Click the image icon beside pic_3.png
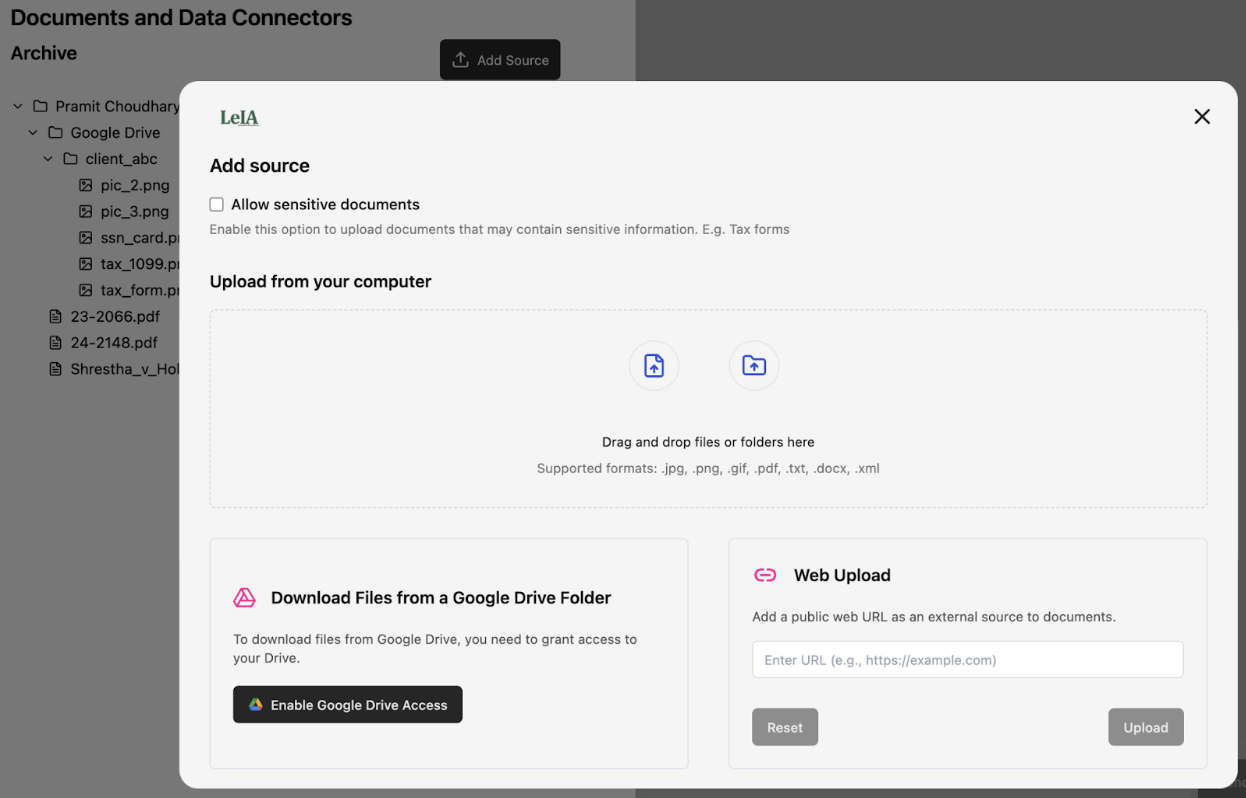The image size is (1246, 798). pos(86,211)
